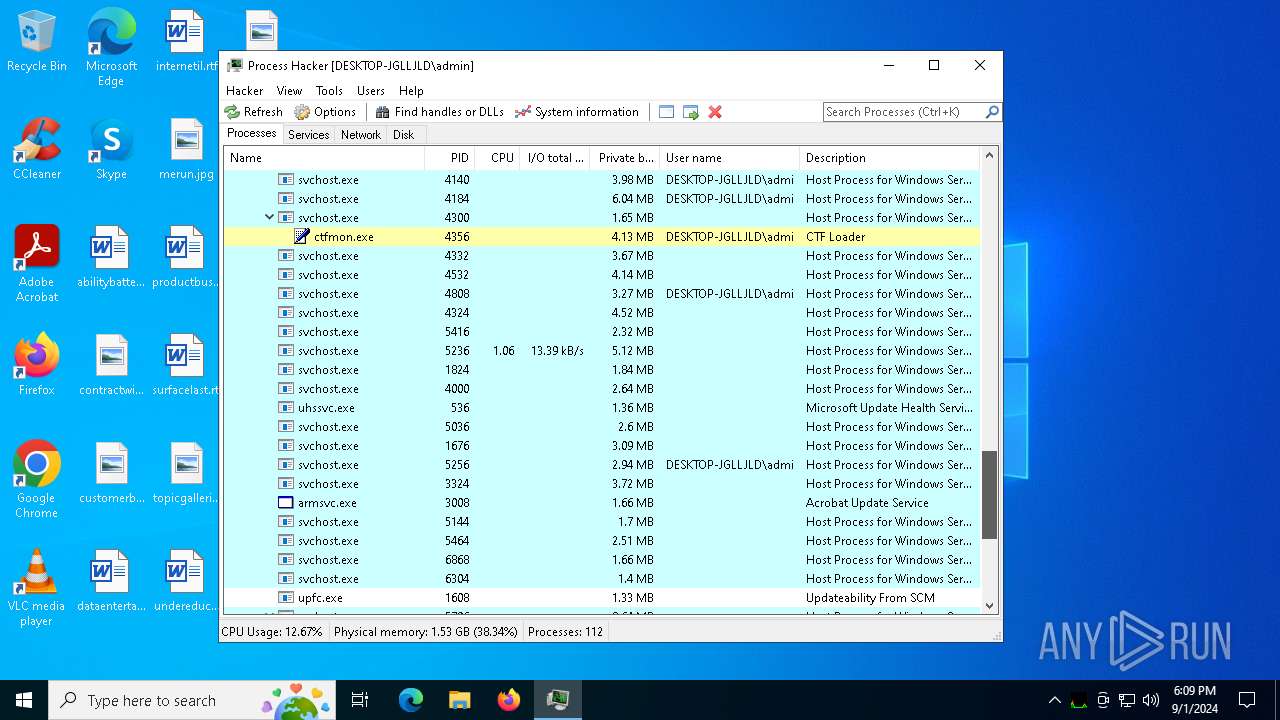Click the Find window toolbar icon
This screenshot has width=1280, height=720.
[667, 112]
